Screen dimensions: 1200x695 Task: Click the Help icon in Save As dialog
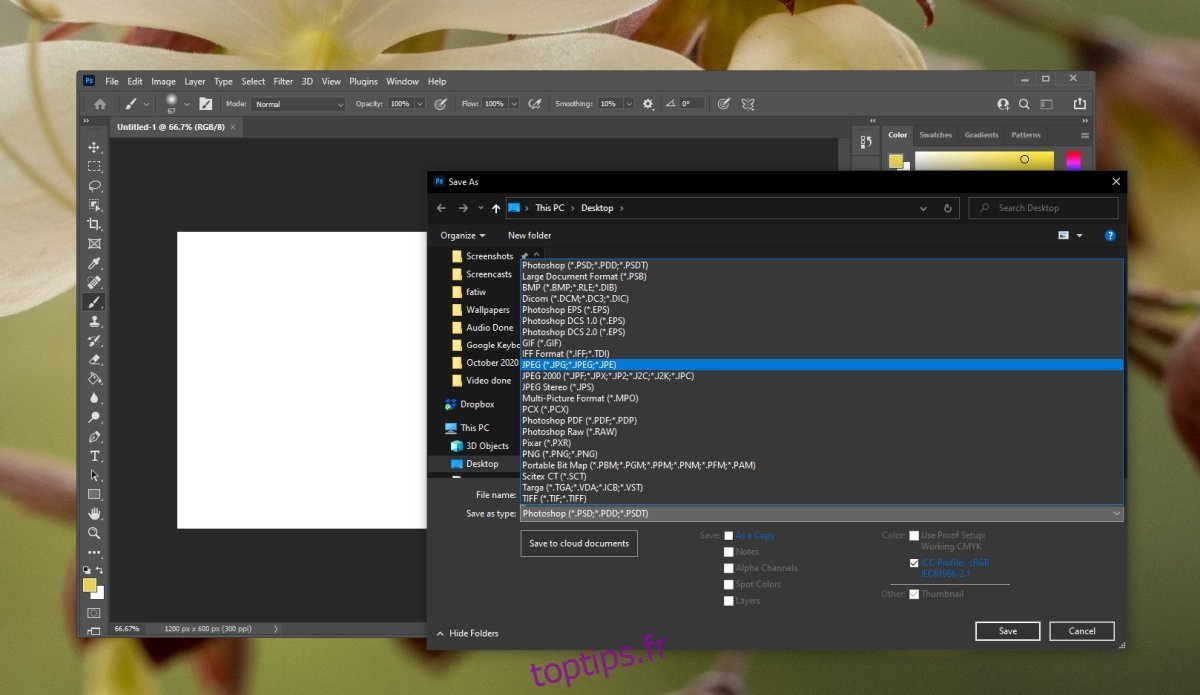(x=1110, y=236)
